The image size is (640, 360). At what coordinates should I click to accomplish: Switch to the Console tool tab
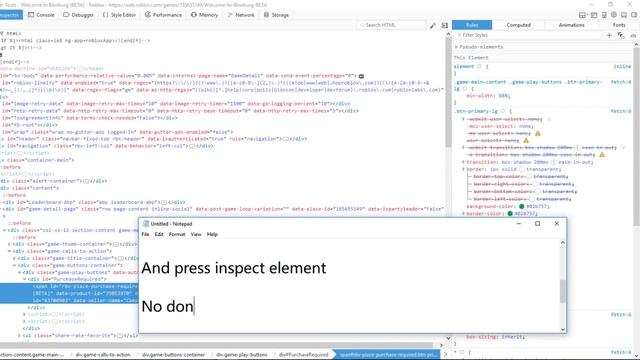(41, 15)
